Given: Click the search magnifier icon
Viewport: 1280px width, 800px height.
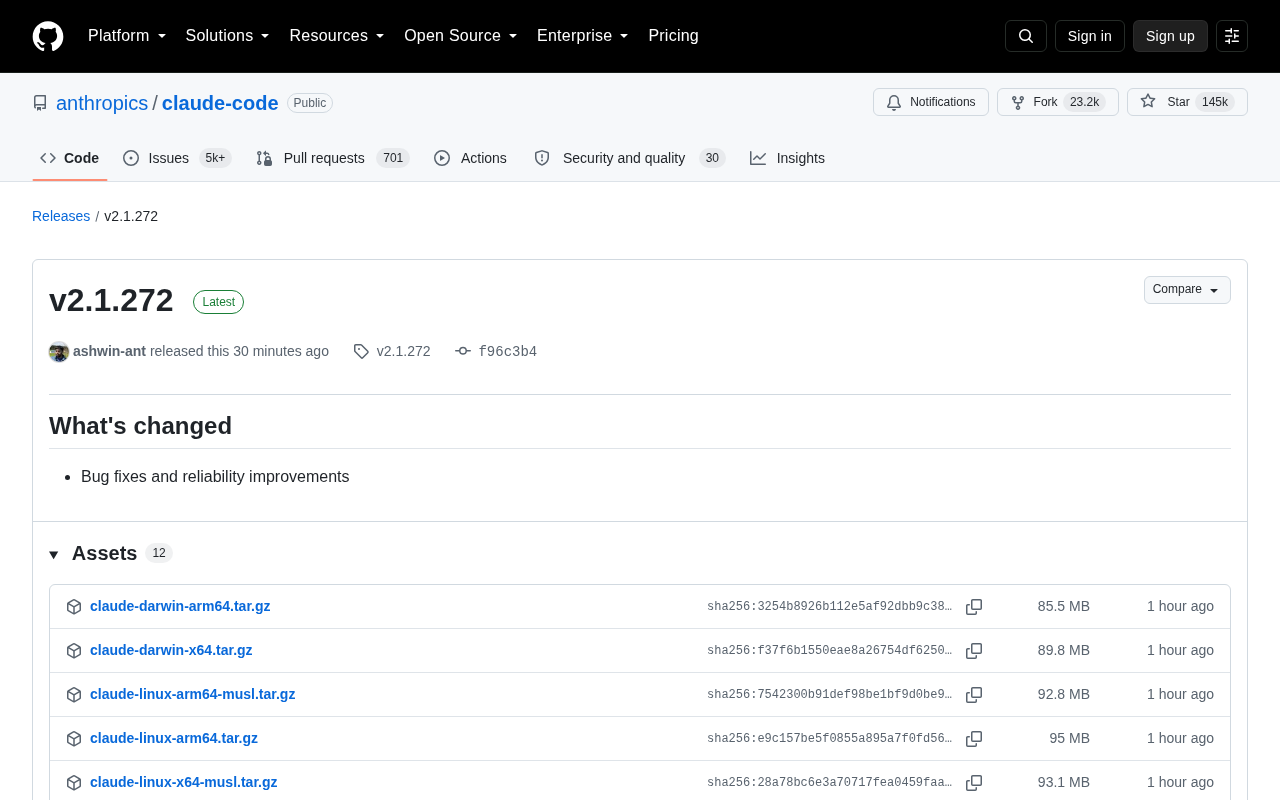Looking at the screenshot, I should [x=1026, y=36].
